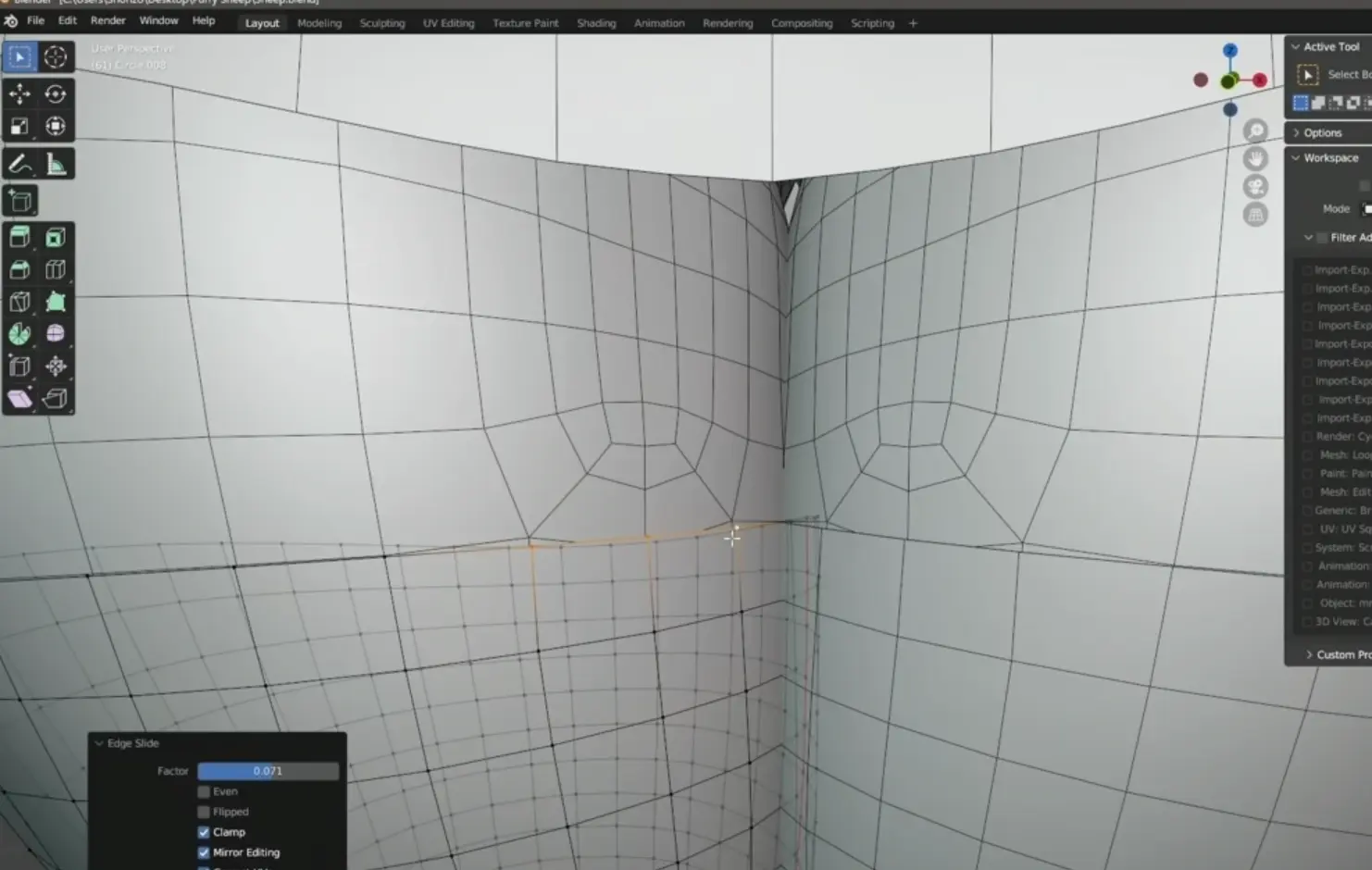1372x870 pixels.
Task: Select the Knife tool
Action: [19, 302]
